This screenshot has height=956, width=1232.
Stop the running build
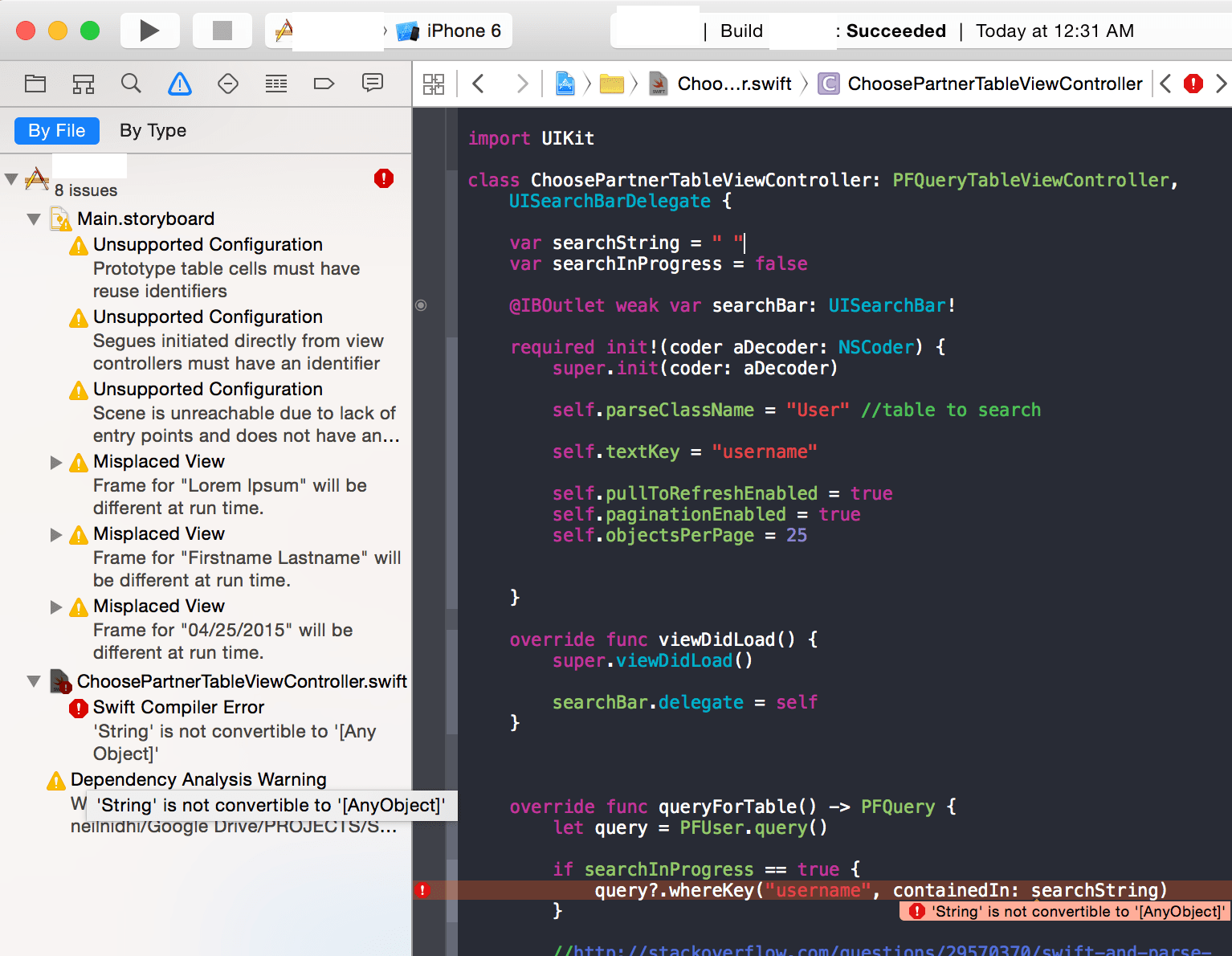tap(222, 31)
